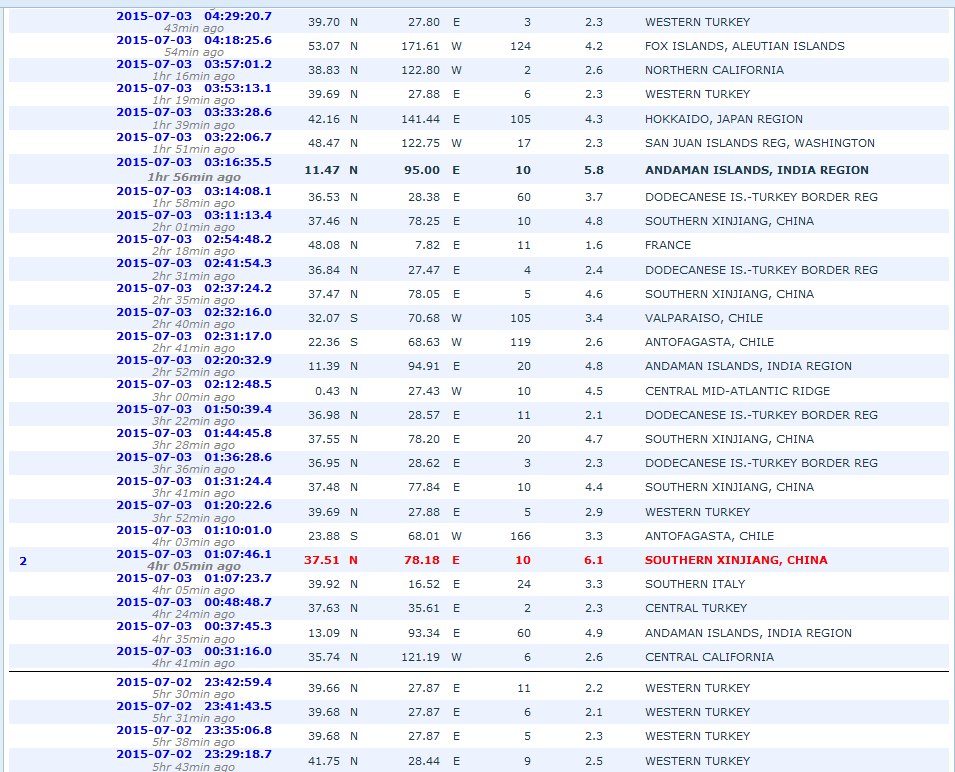Viewport: 955px width, 772px height.
Task: Select the SOUTHERN ITALY region text
Action: tap(695, 584)
